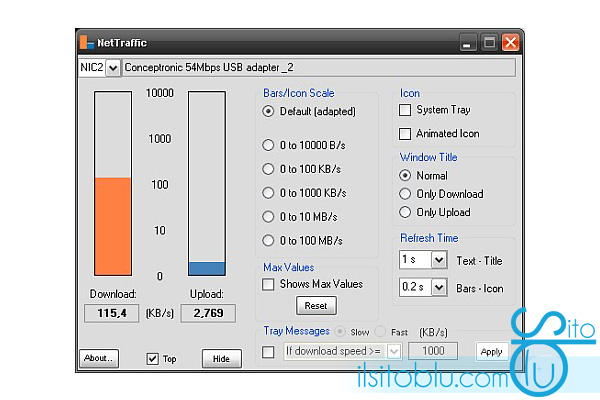Screen dimensions: 600x400
Task: Open the 'If download speed >=' dropdown
Action: click(394, 351)
